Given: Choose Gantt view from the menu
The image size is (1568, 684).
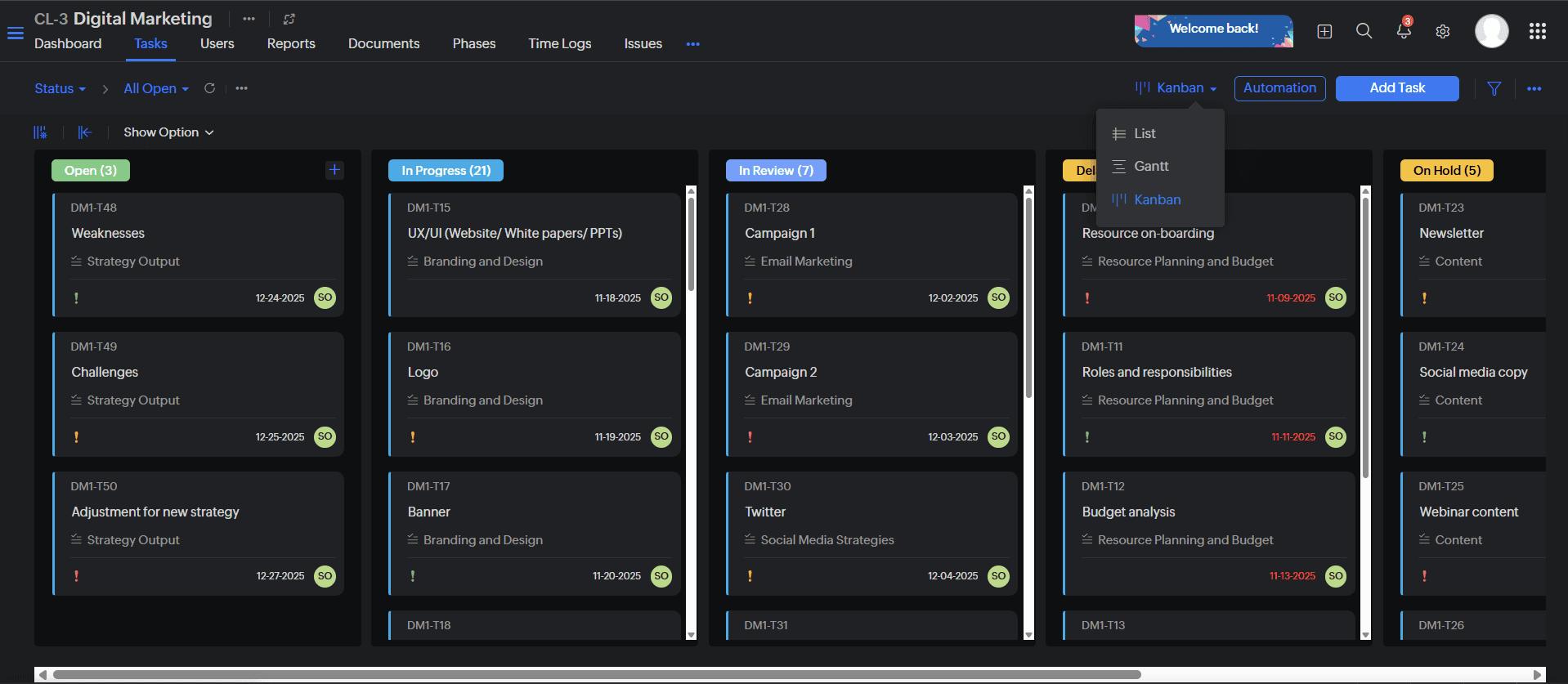Looking at the screenshot, I should [x=1151, y=166].
